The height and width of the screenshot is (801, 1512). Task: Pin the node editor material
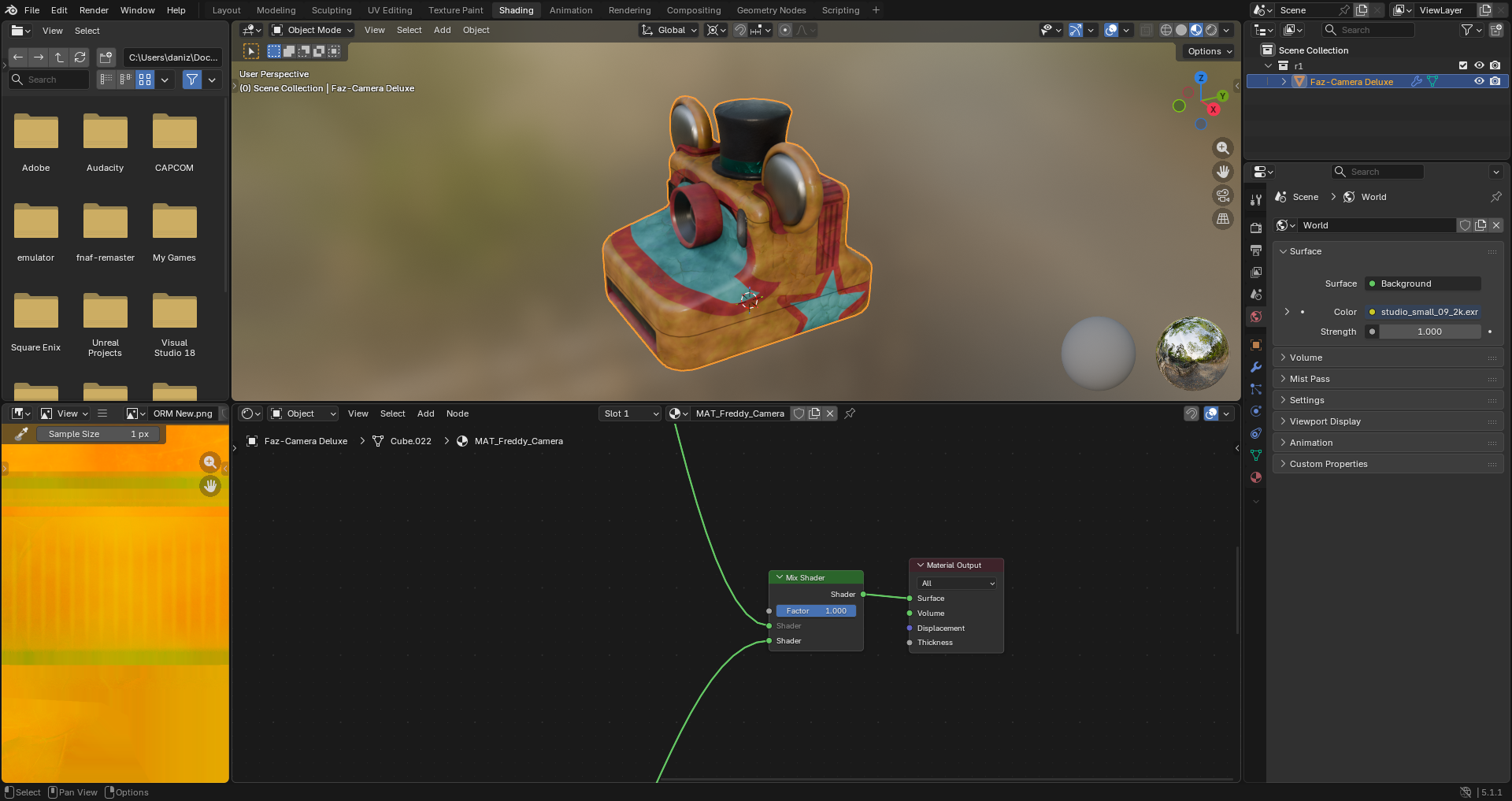(x=850, y=413)
